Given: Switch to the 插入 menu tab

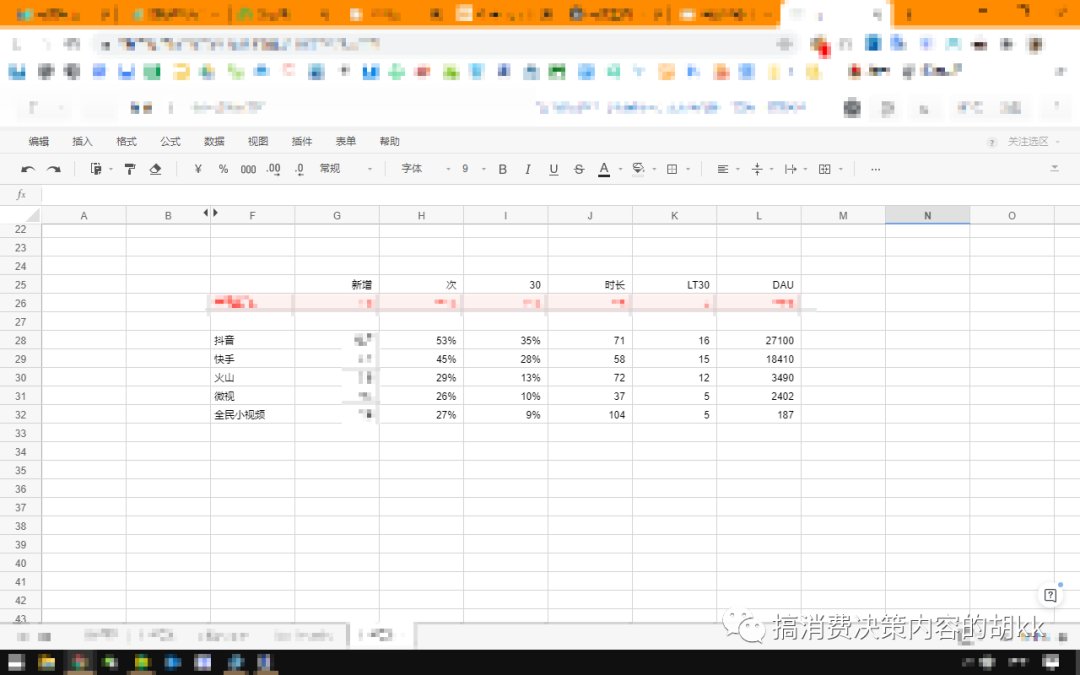Looking at the screenshot, I should click(81, 141).
